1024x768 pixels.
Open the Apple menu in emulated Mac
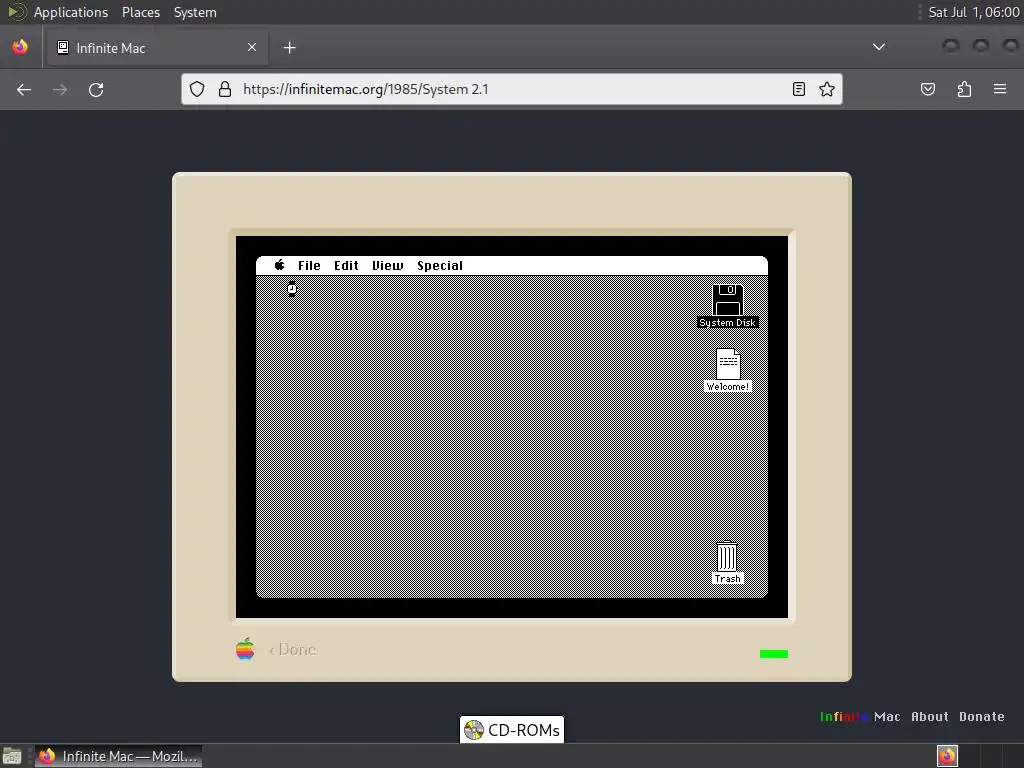[x=280, y=265]
